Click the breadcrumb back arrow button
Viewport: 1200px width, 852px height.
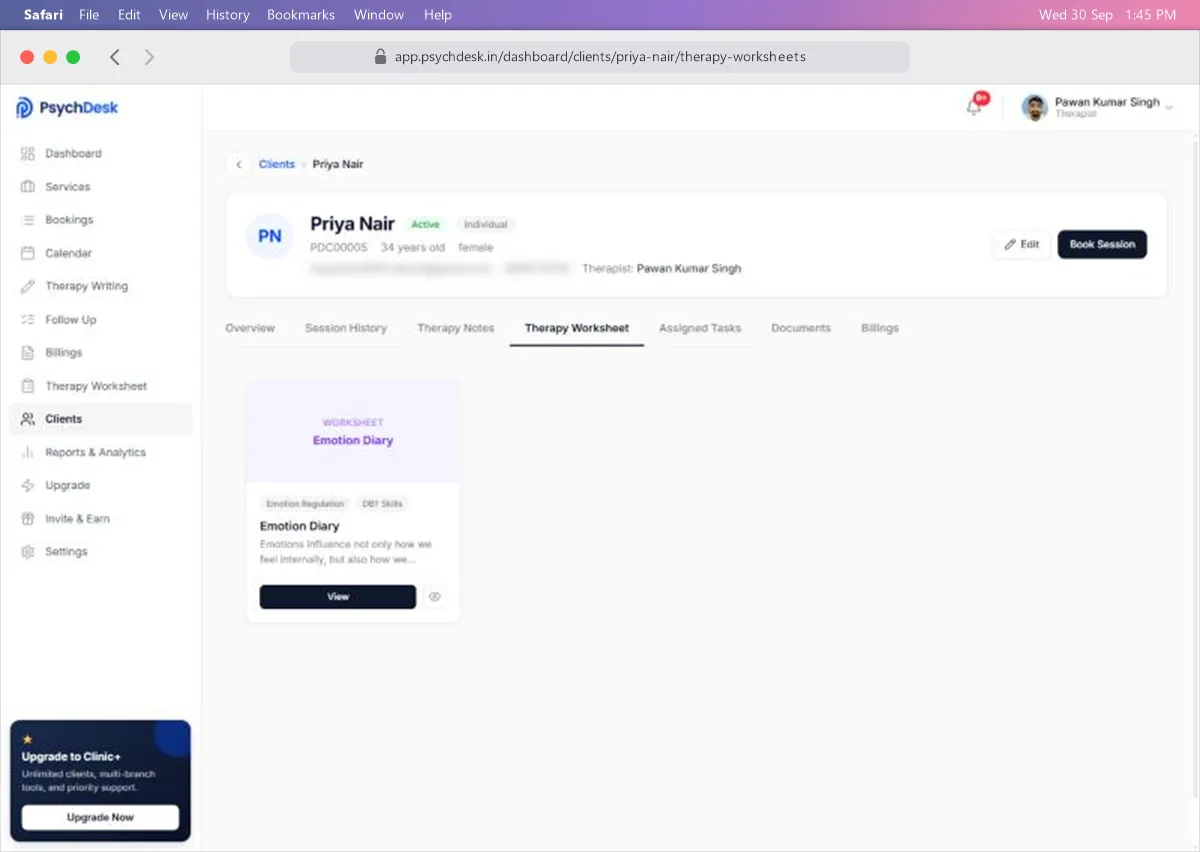(x=238, y=164)
